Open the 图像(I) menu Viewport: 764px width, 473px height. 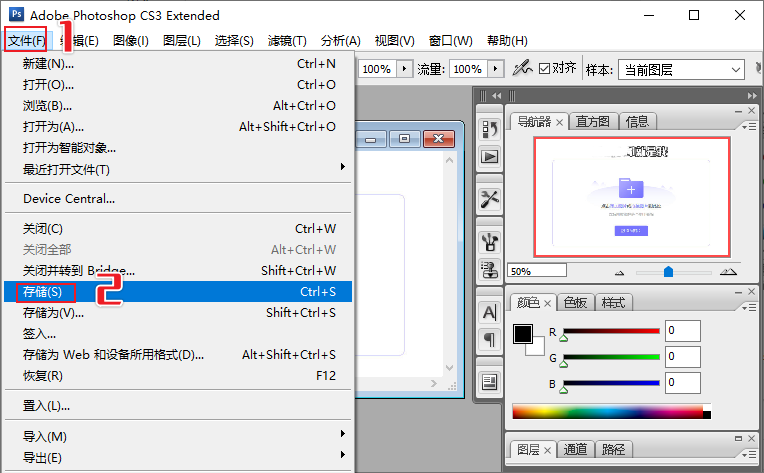coord(131,41)
